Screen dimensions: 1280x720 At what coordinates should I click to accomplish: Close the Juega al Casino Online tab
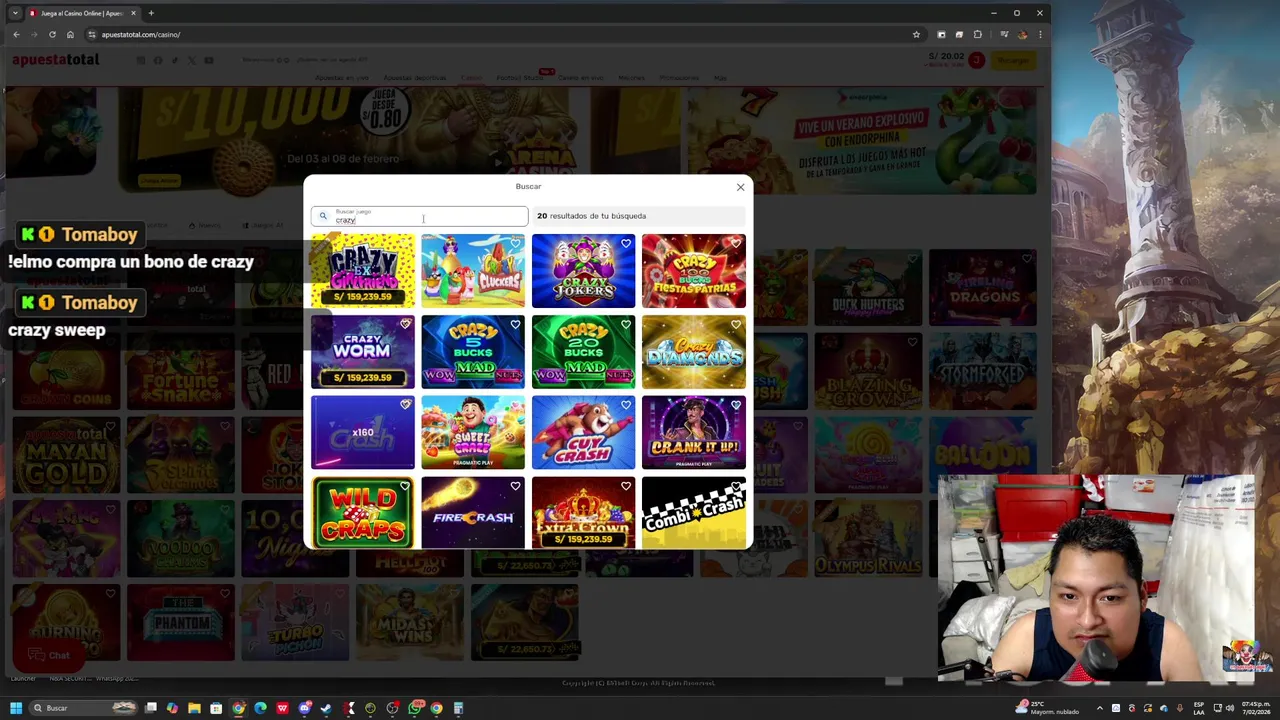click(x=133, y=13)
